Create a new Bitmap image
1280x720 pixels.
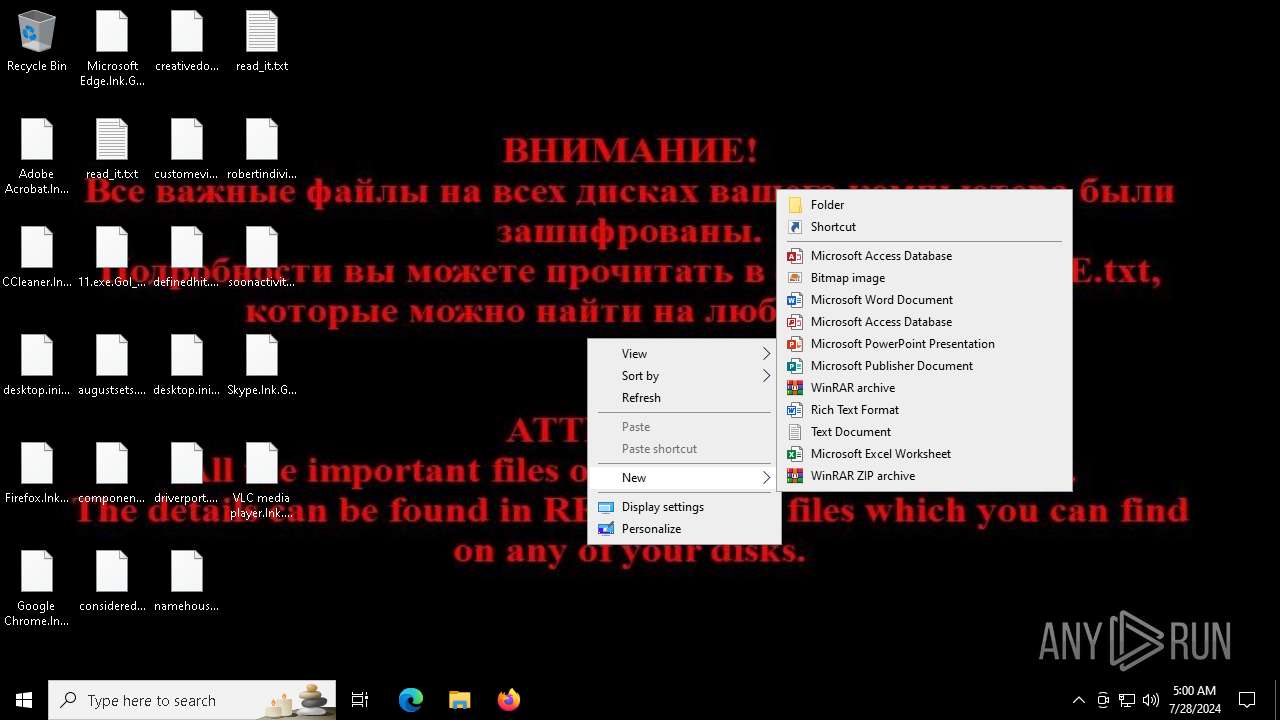tap(924, 278)
